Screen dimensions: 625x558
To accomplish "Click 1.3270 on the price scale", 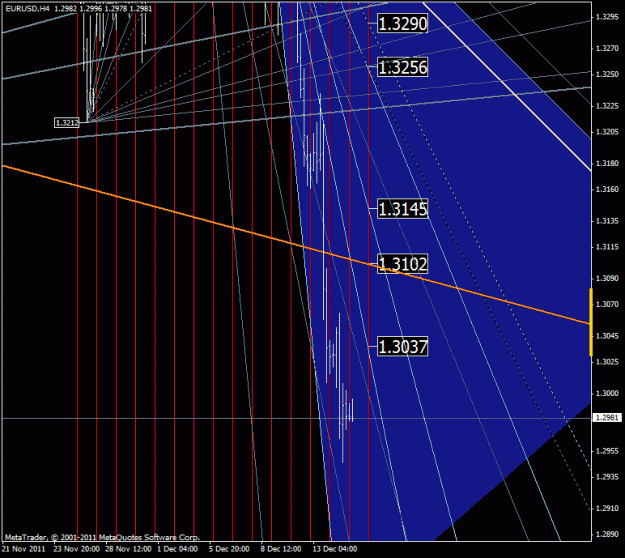I will 607,49.
